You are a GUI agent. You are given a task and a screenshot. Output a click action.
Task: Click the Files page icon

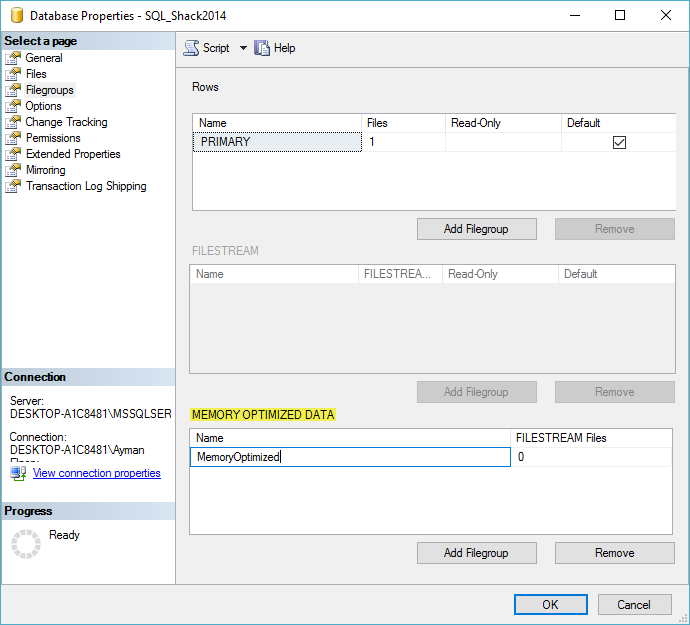[x=13, y=74]
